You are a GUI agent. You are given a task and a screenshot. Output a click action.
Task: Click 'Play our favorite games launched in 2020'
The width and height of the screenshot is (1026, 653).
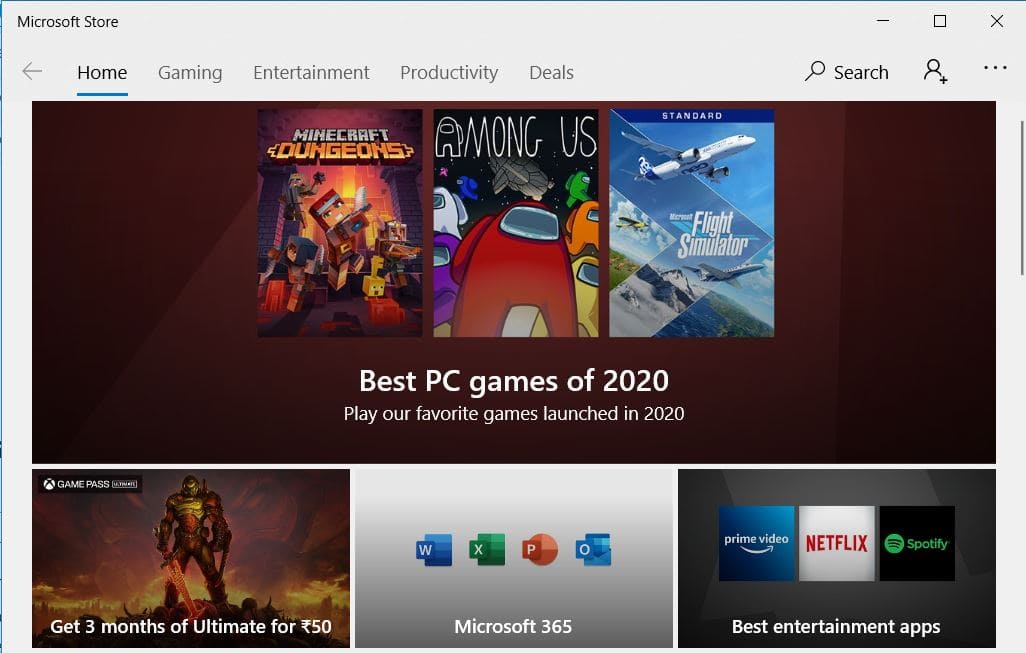coord(514,414)
